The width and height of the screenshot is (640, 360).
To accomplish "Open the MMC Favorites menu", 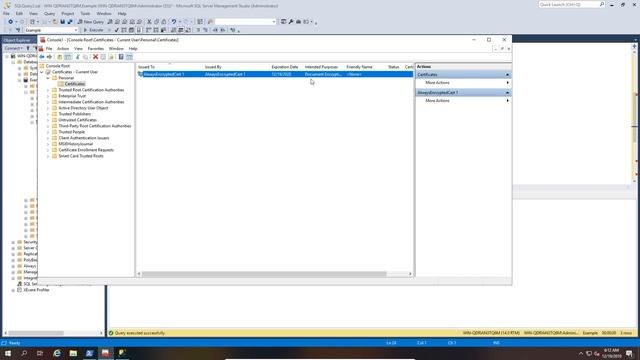I will pos(96,49).
